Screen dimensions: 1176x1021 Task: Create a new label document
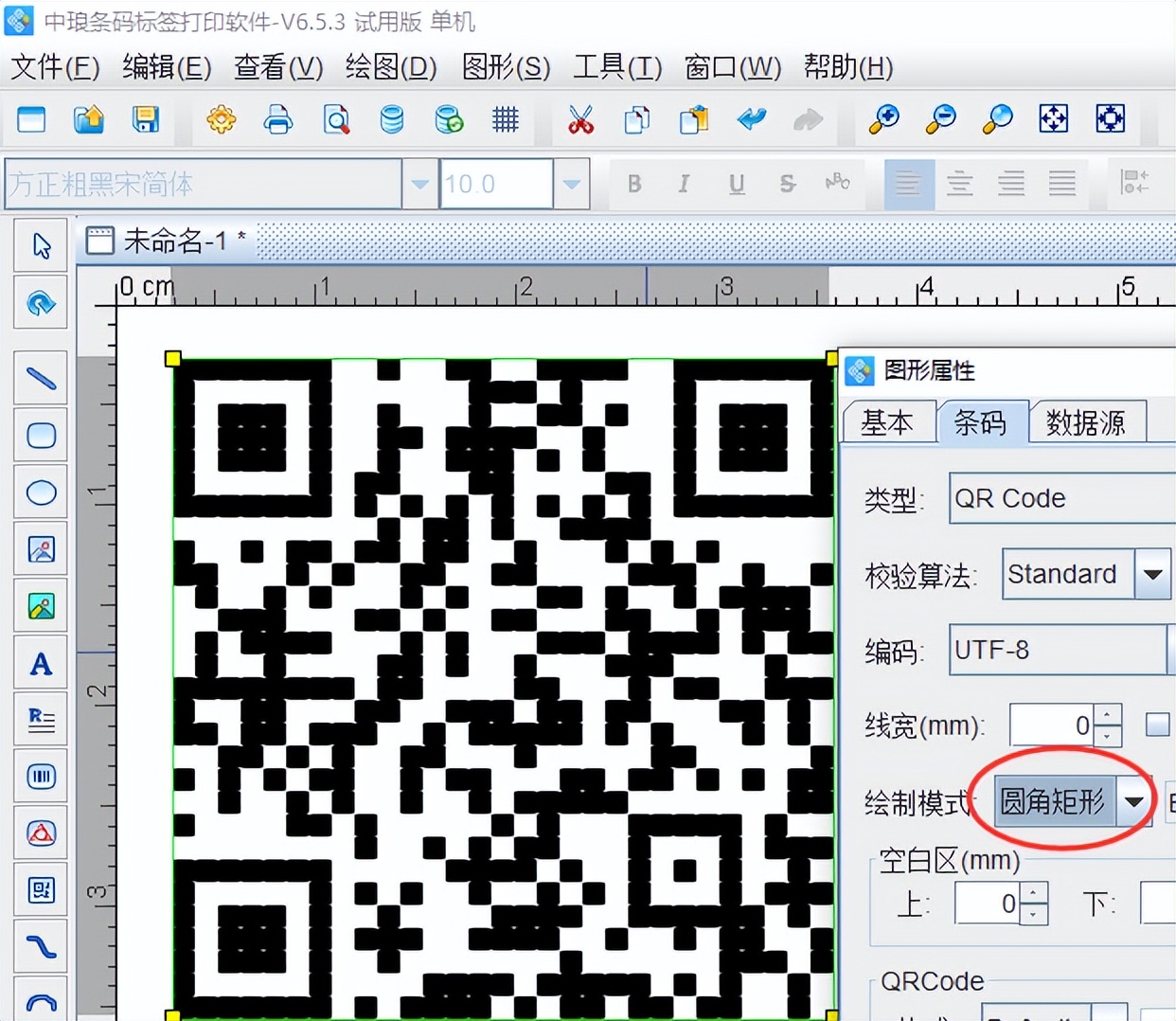point(31,119)
